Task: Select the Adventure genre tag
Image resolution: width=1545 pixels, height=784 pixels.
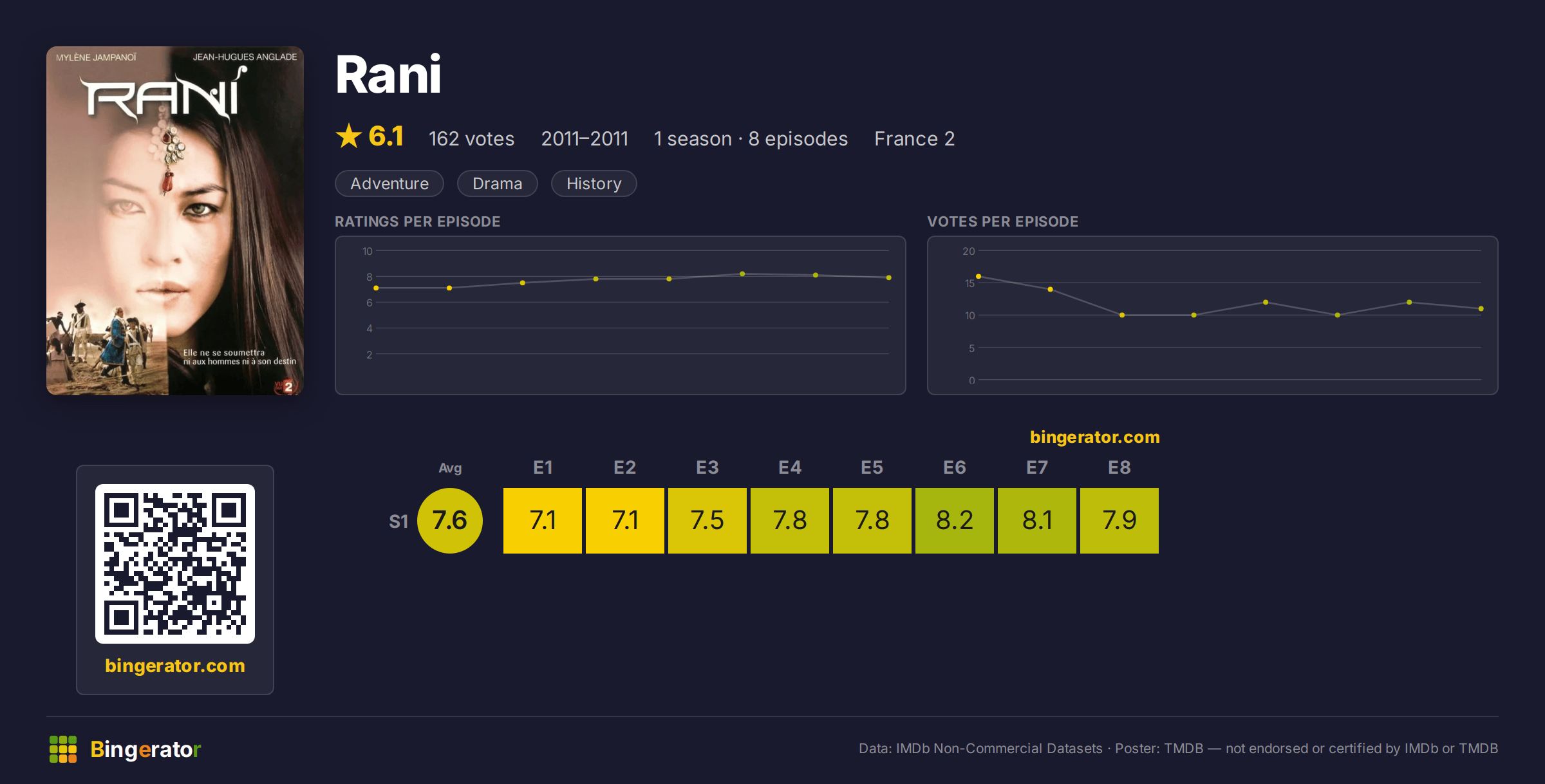Action: (x=389, y=183)
